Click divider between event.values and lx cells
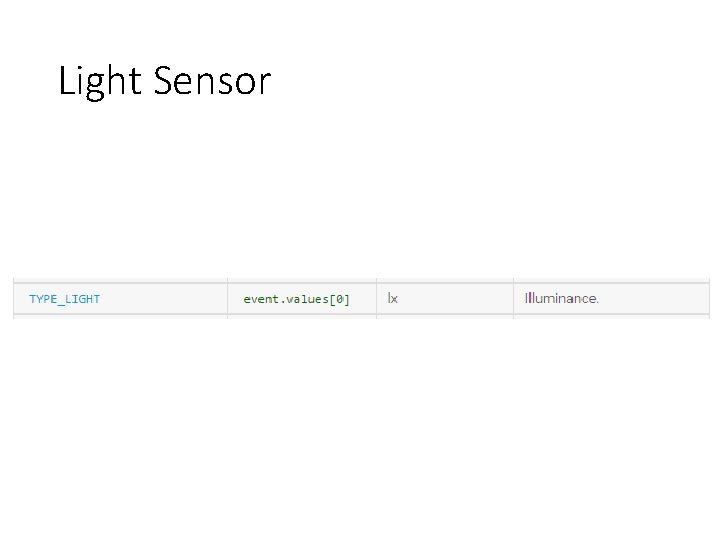 [377, 299]
